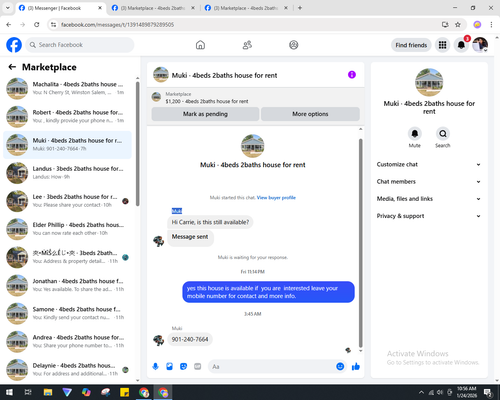Reload the page in the browser
This screenshot has width=500, height=400.
(x=37, y=25)
